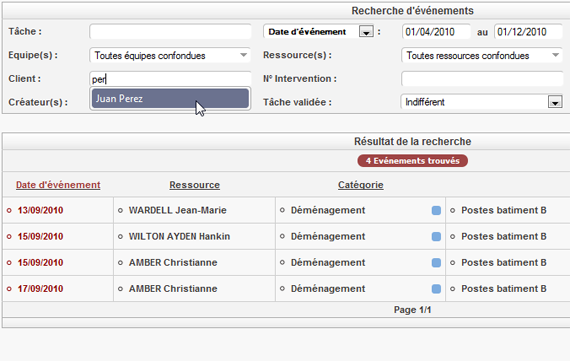Viewport: 570px width, 361px height.
Task: Sort results by Date d'événement column
Action: pyautogui.click(x=58, y=185)
